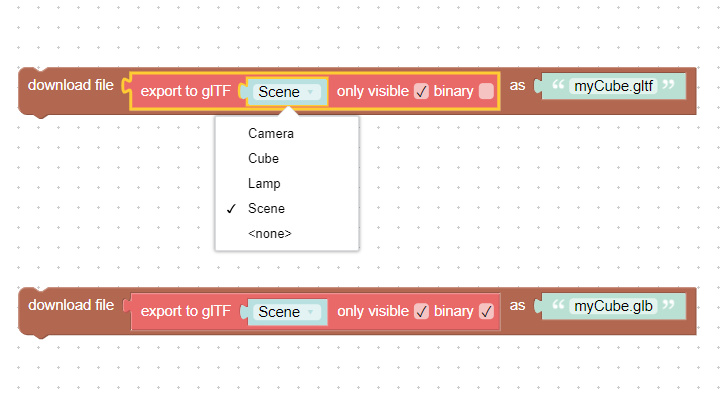Toggle the only visible checkbox in the top block
The width and height of the screenshot is (720, 402).
click(x=421, y=91)
